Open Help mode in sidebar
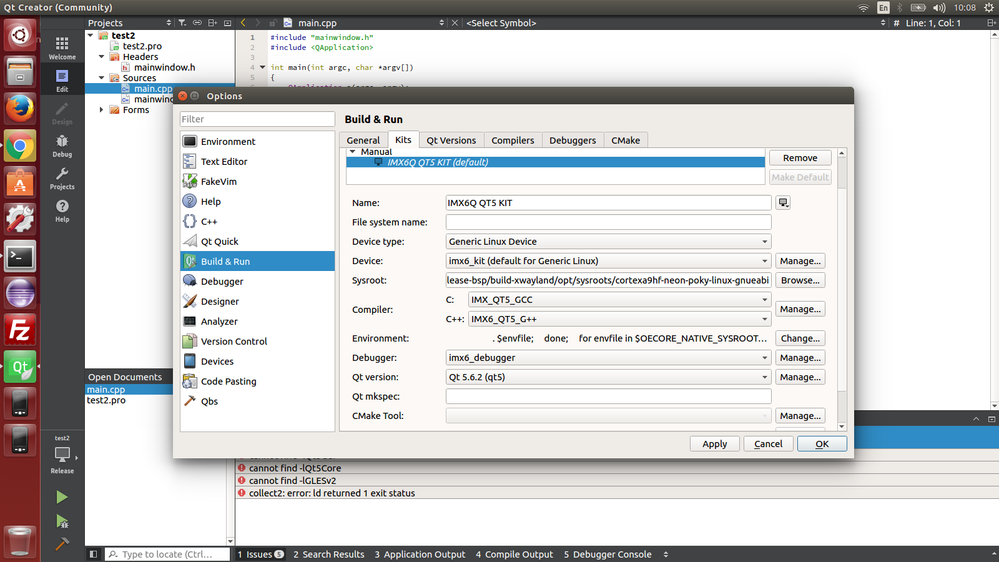This screenshot has height=562, width=999. click(x=62, y=210)
